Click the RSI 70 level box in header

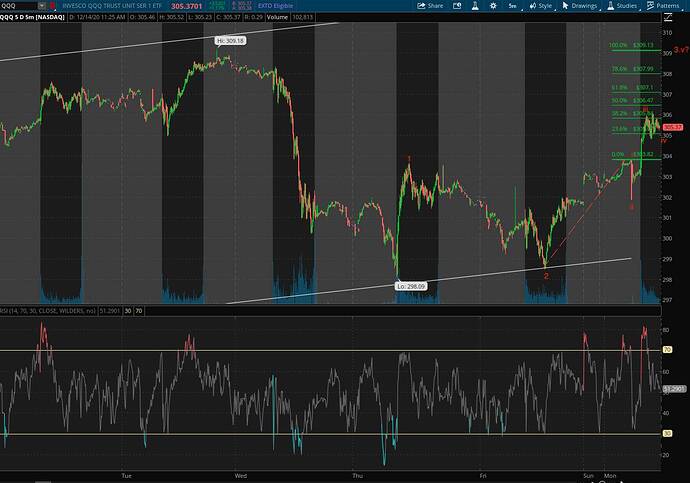[139, 311]
